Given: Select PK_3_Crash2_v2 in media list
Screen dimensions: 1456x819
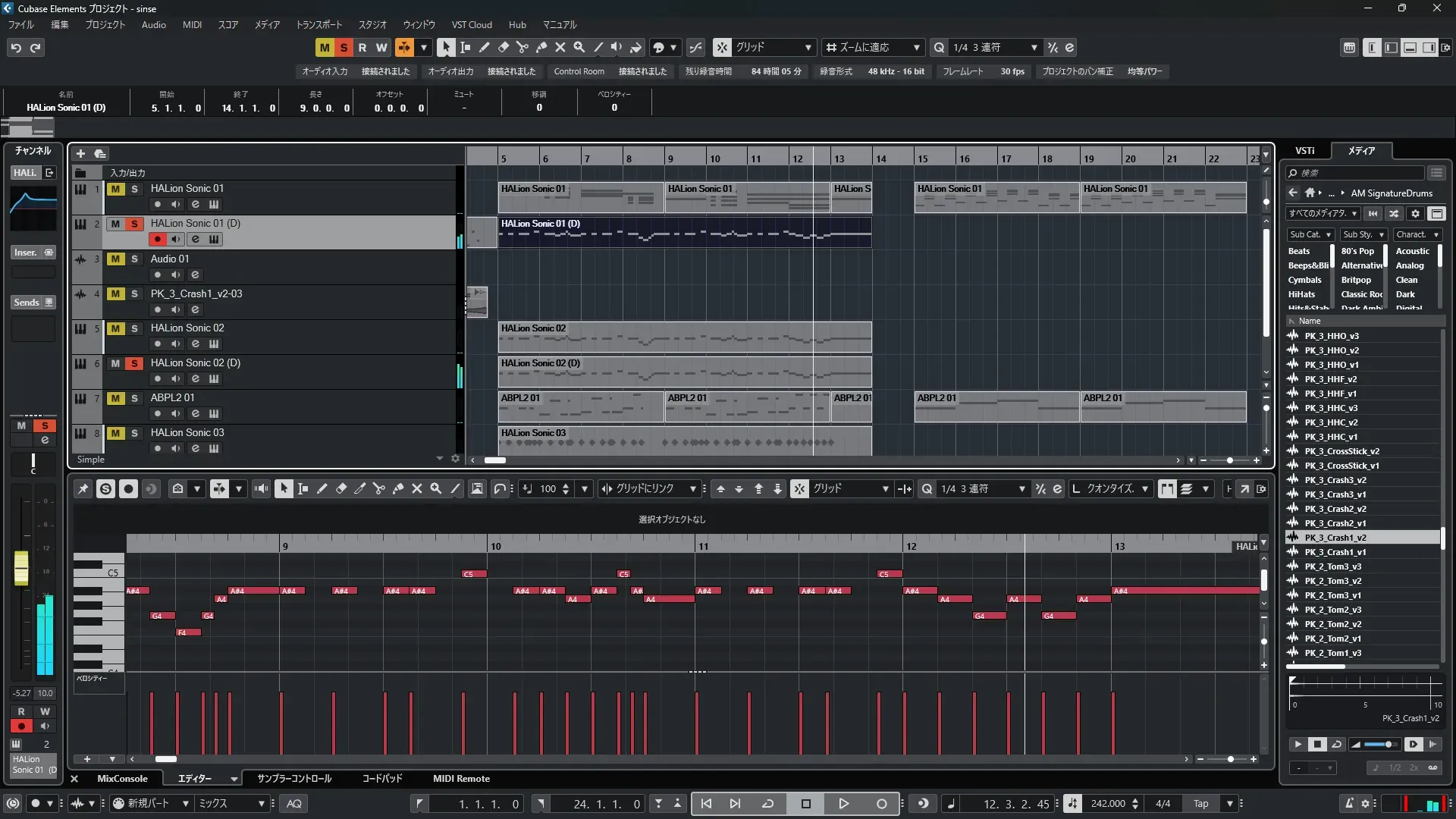Looking at the screenshot, I should pos(1335,509).
